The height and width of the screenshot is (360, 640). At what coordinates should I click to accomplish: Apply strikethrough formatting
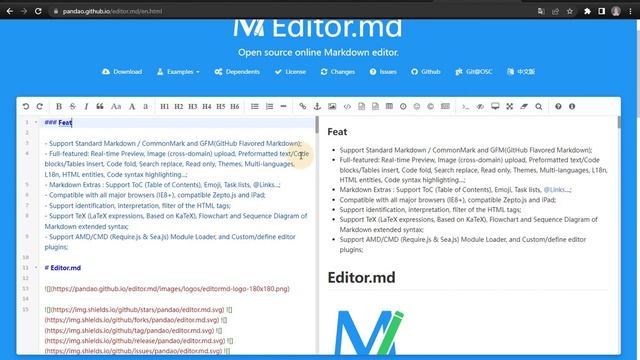[x=73, y=107]
